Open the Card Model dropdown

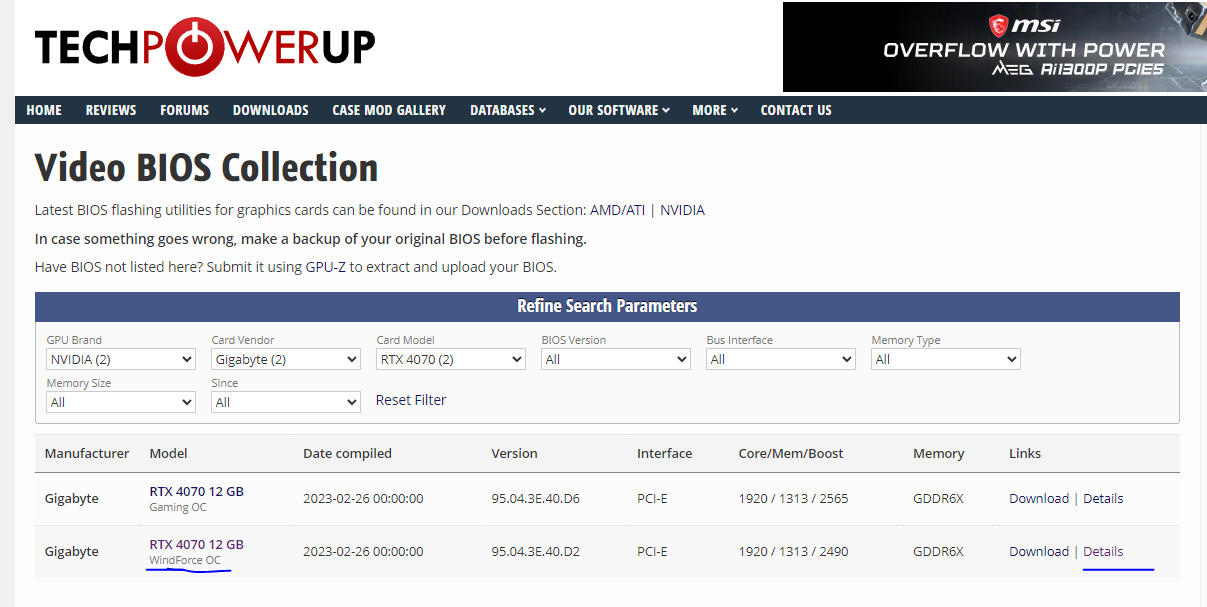(x=451, y=359)
